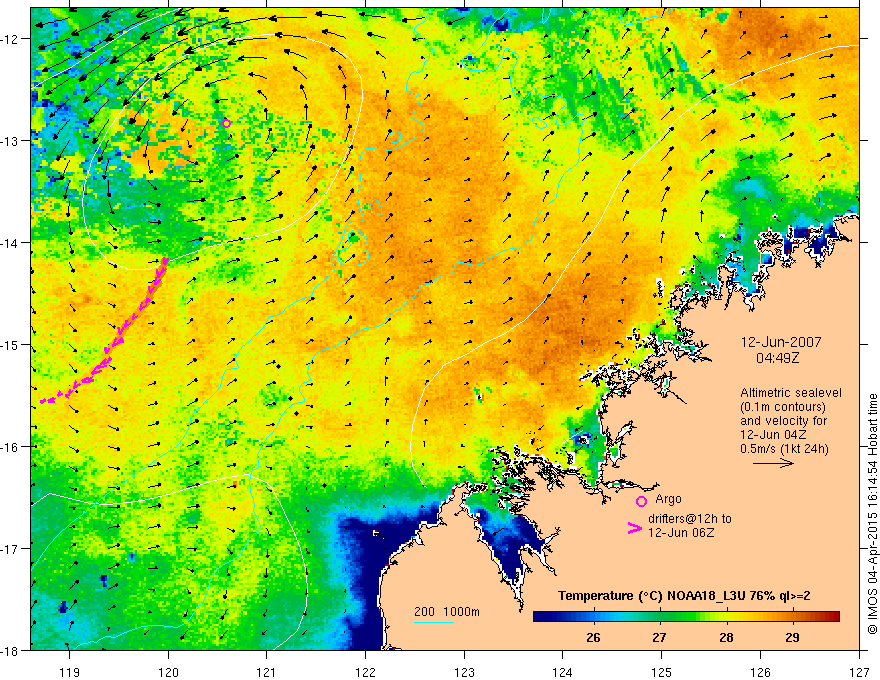Click the 28 label under the color bar
Image resolution: width=880 pixels, height=680 pixels.
click(726, 637)
